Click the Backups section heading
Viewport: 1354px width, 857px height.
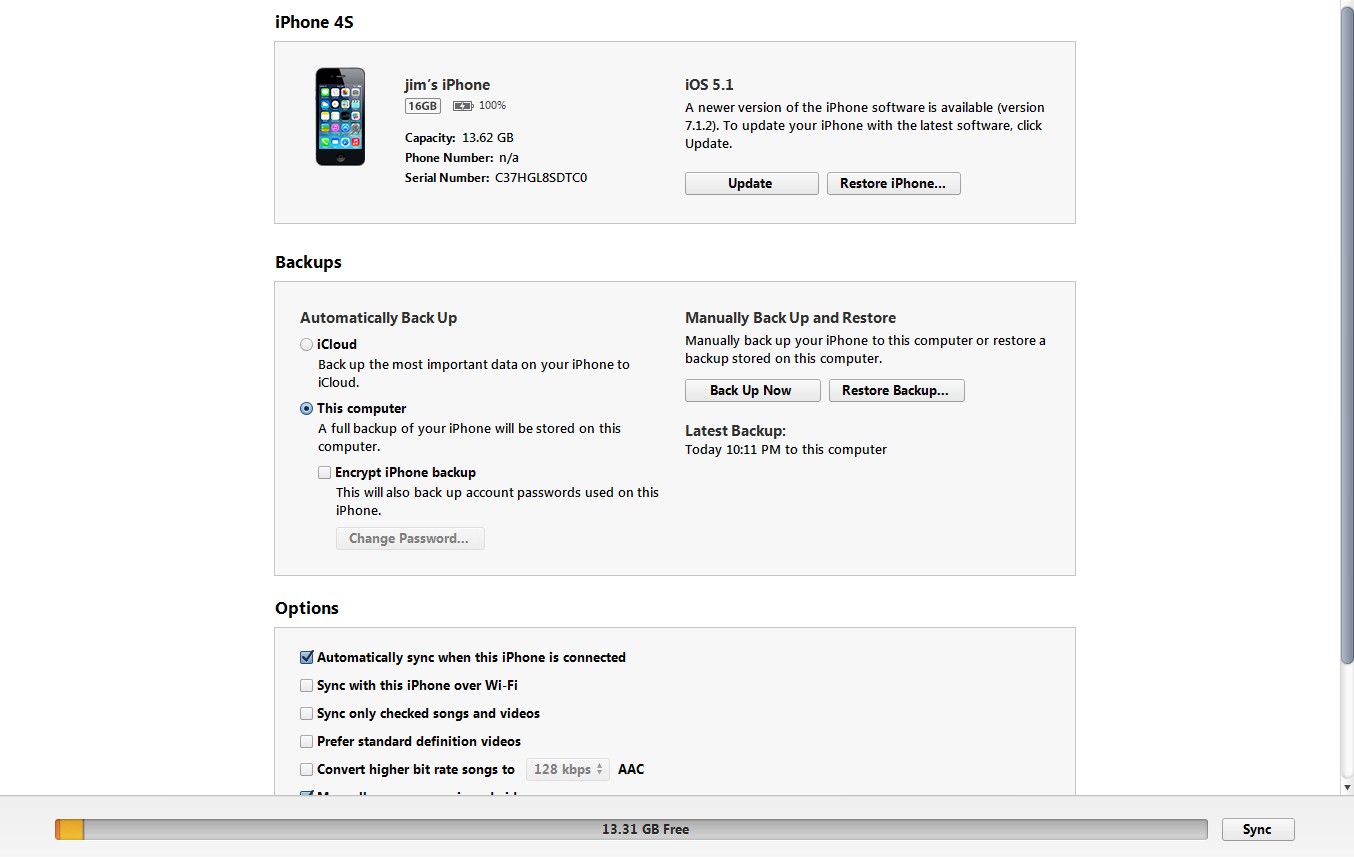tap(308, 262)
